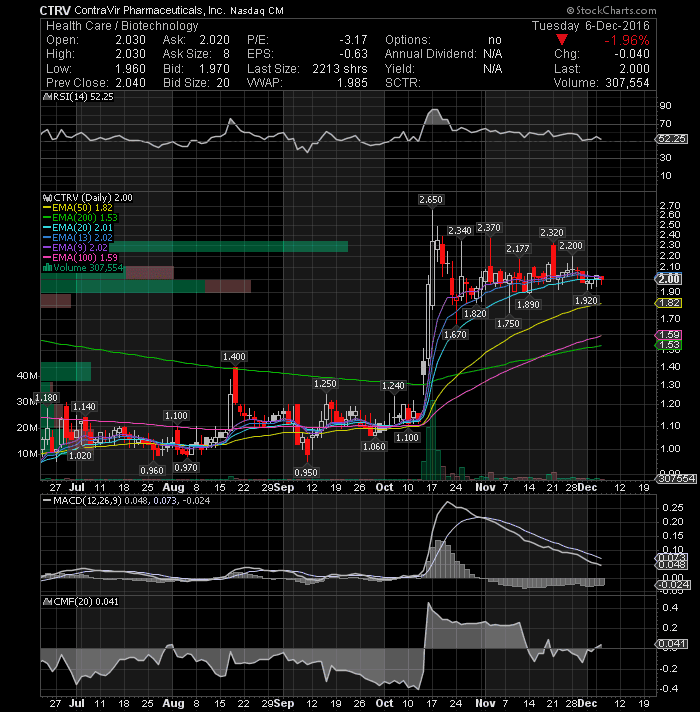Click the 2.340 price high label
700x712 pixels.
[x=460, y=231]
